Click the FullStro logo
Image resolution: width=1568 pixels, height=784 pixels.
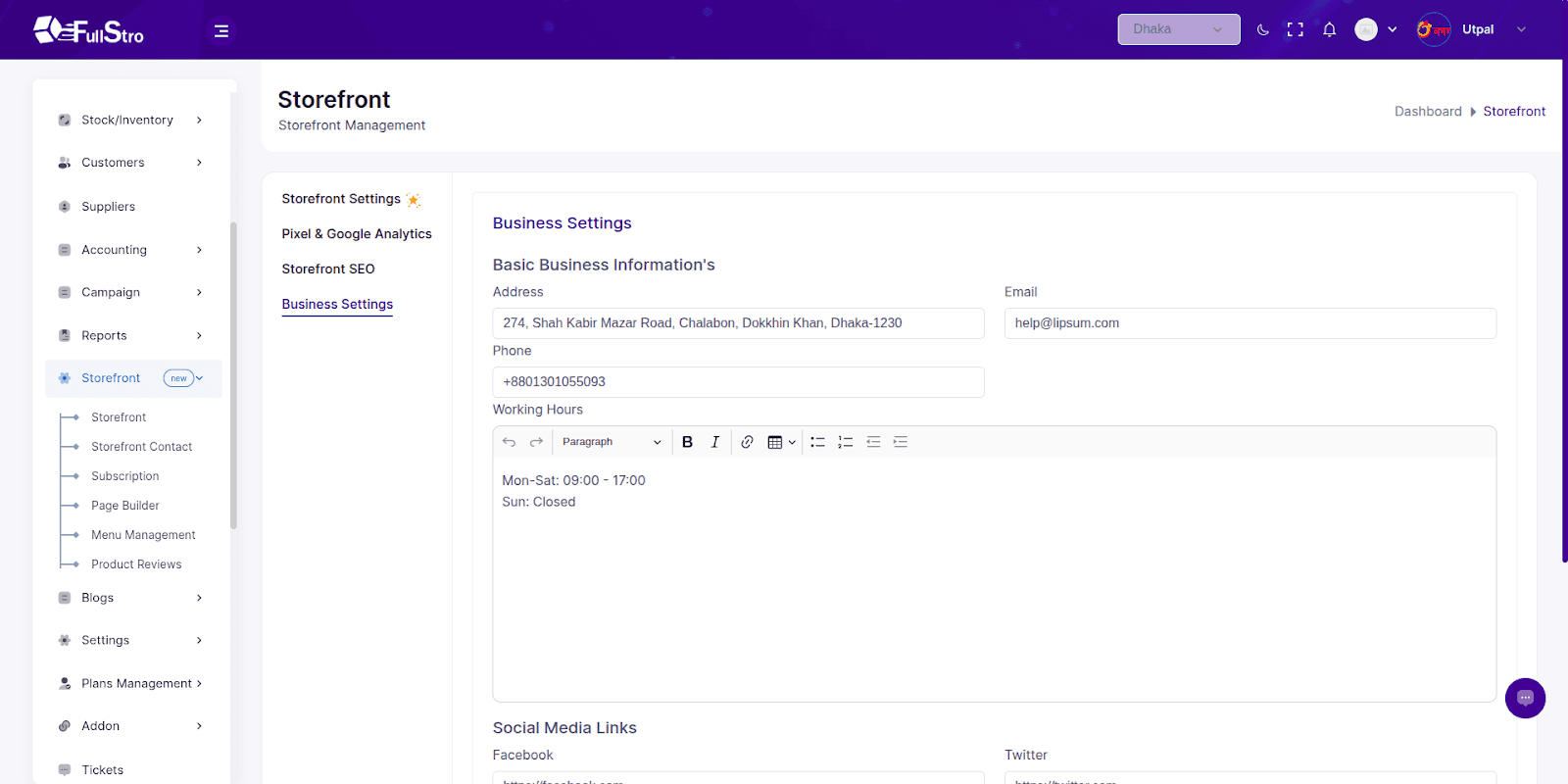(x=88, y=30)
